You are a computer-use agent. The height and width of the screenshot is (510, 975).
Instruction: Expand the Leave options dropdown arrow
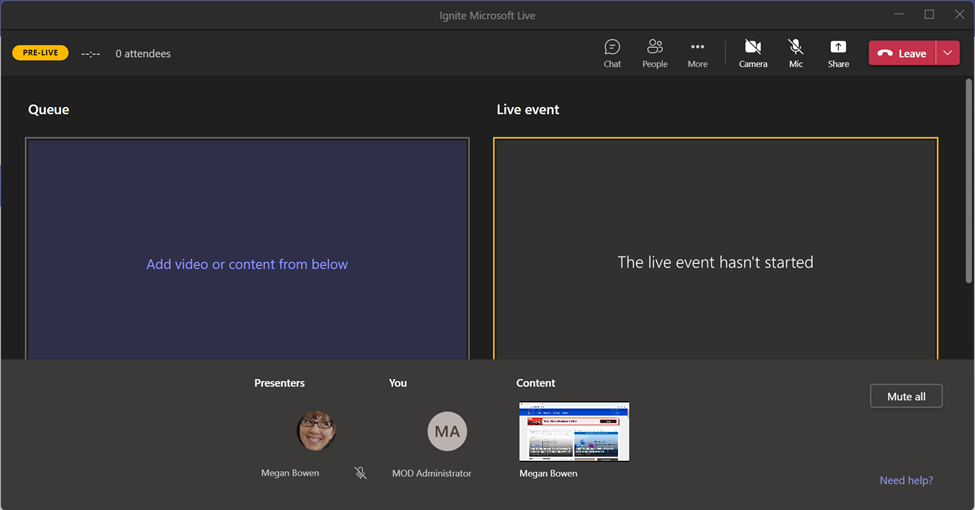(948, 53)
